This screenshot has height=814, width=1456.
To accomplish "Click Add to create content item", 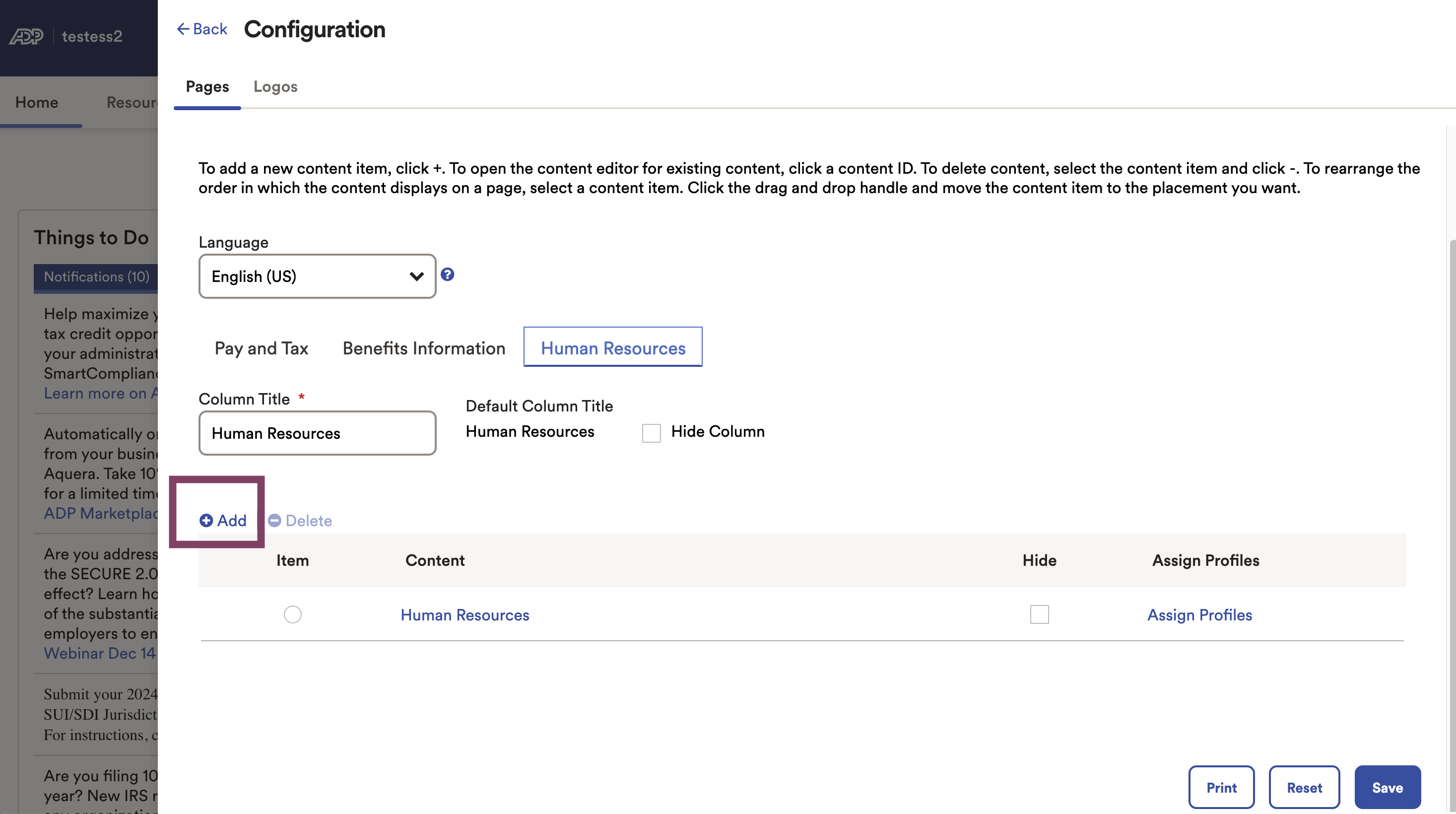I will tap(223, 520).
